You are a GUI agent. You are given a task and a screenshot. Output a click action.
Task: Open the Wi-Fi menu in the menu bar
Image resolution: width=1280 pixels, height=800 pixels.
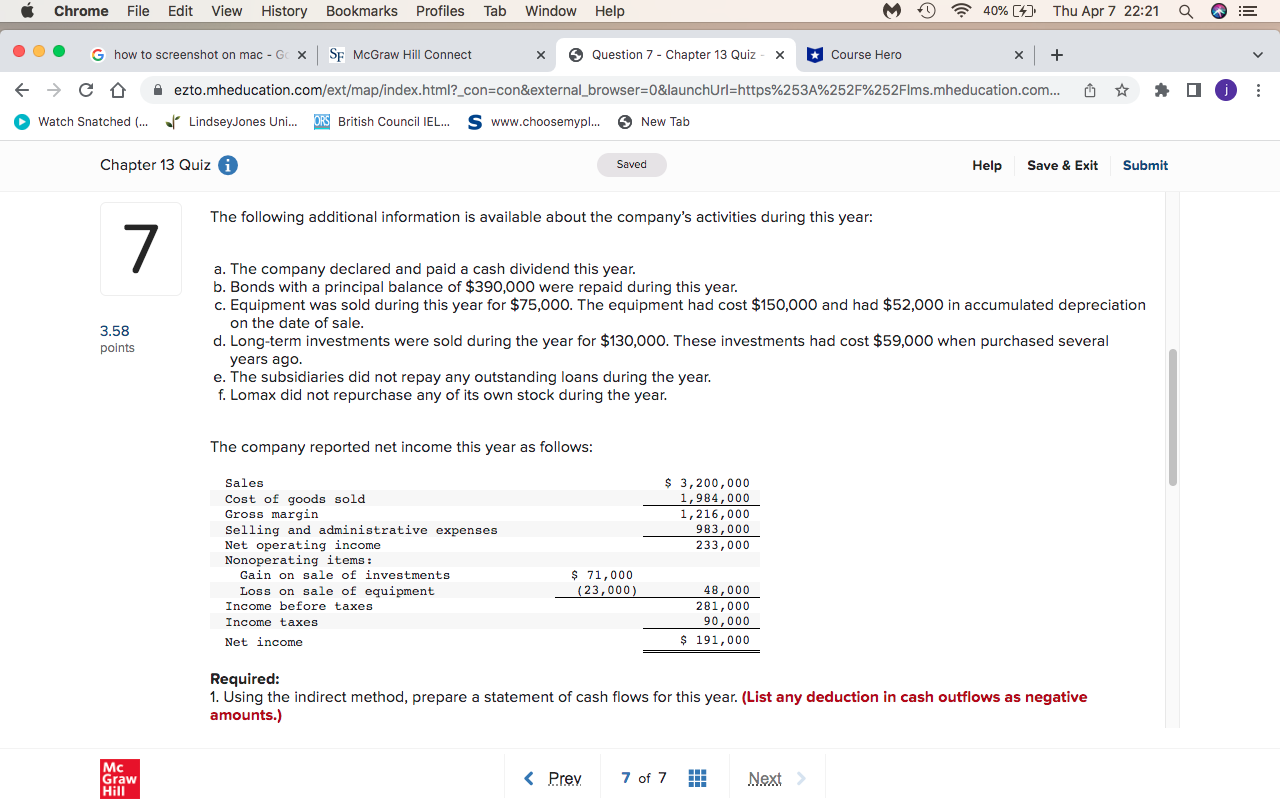[x=958, y=11]
